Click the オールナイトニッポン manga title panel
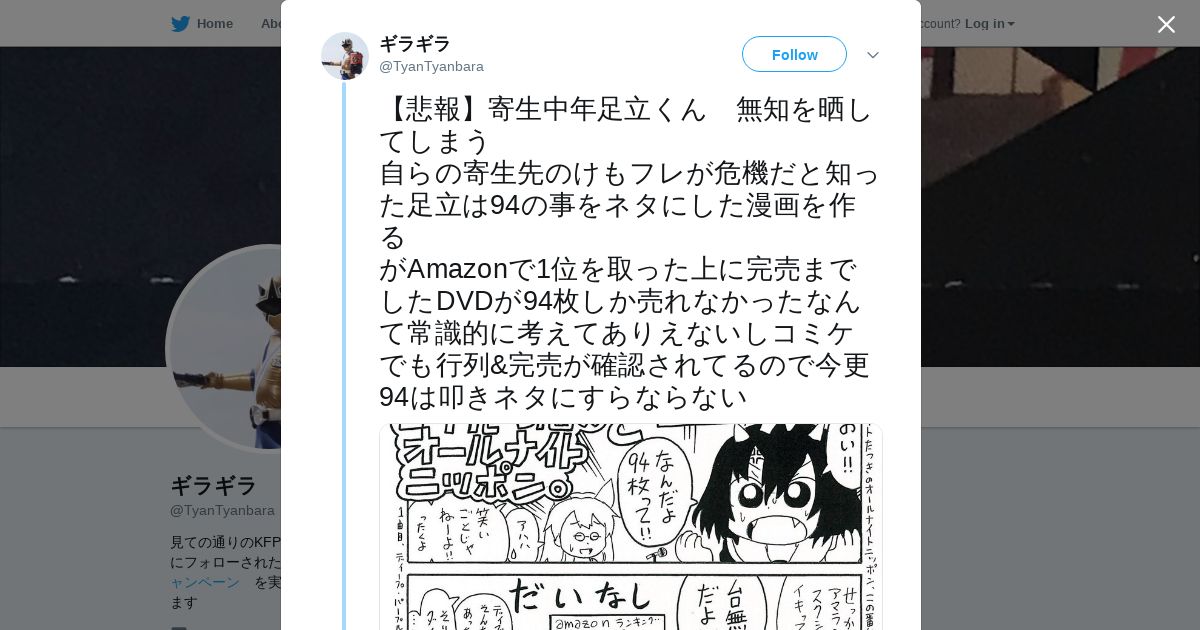 [492, 464]
